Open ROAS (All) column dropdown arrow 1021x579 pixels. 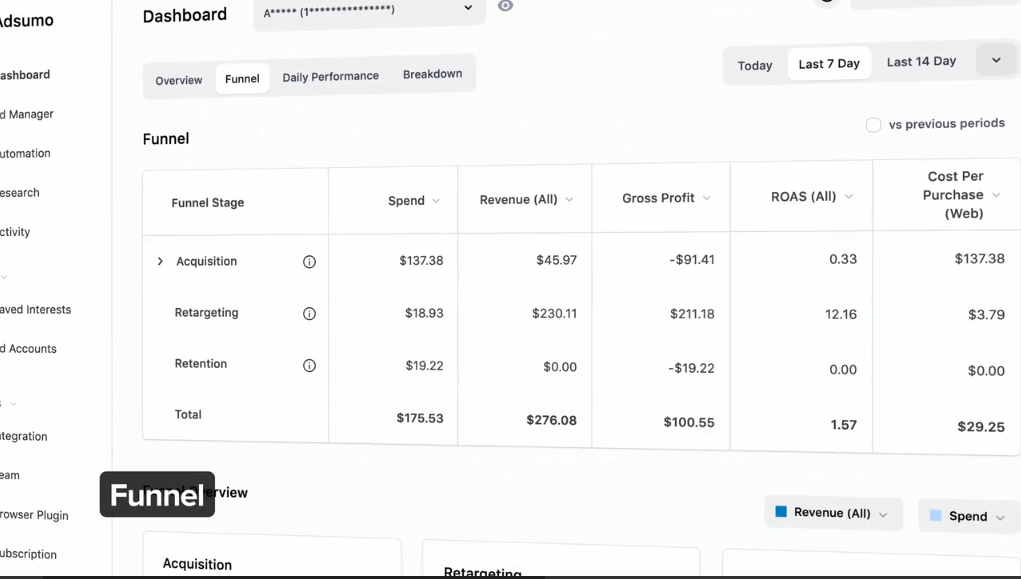(848, 196)
